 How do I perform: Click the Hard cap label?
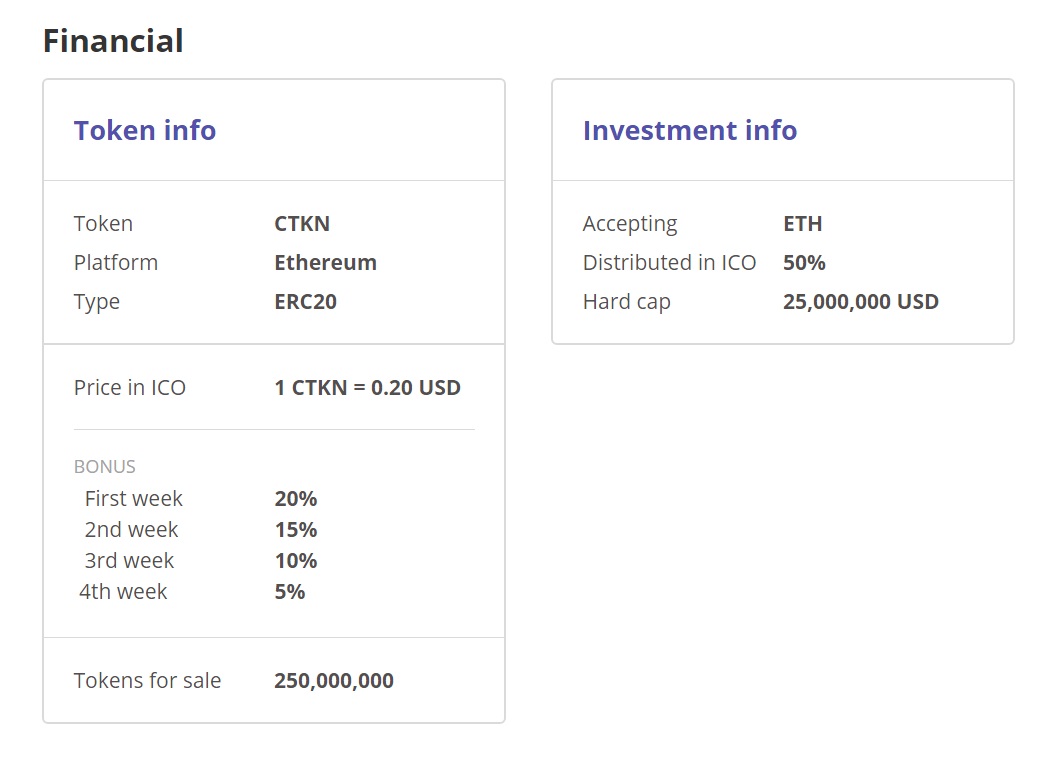[626, 302]
